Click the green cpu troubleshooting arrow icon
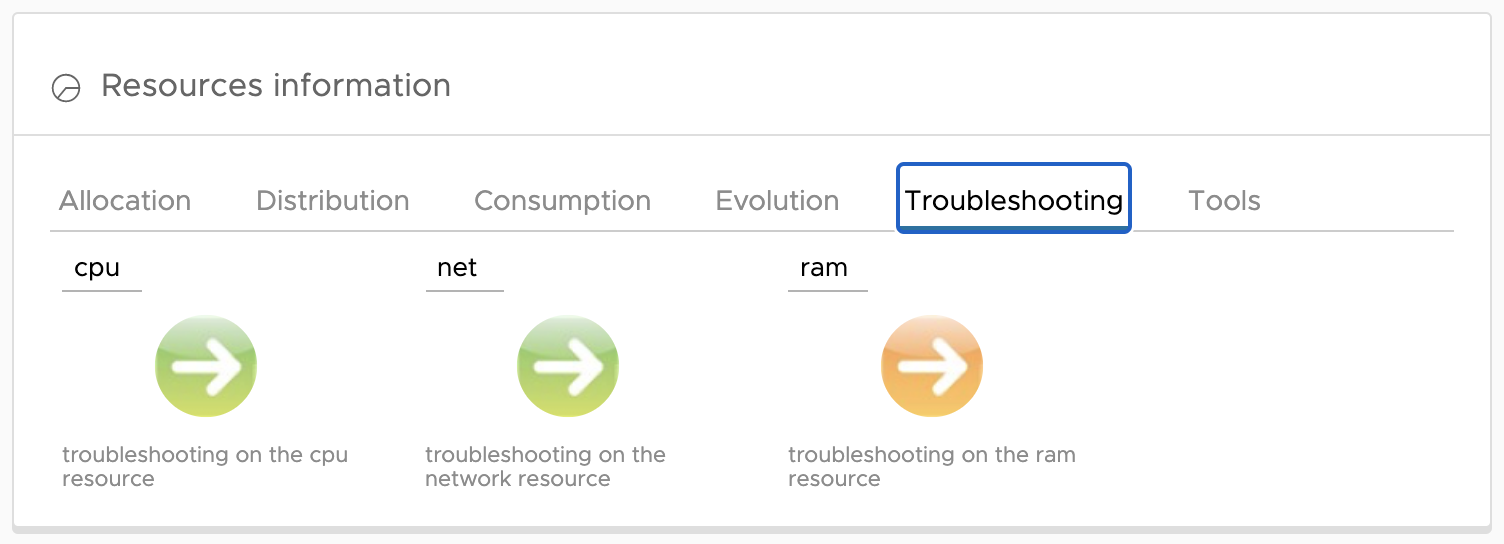 pos(206,366)
